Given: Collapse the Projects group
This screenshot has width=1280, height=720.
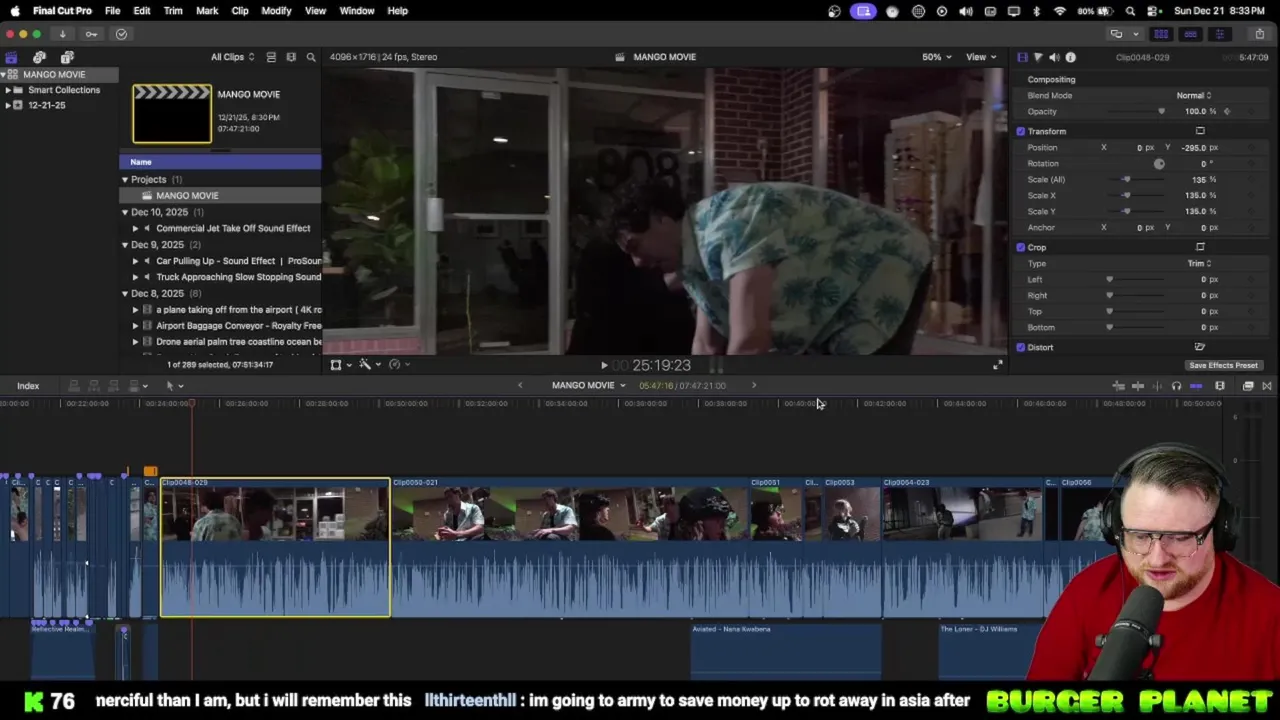Looking at the screenshot, I should (125, 179).
